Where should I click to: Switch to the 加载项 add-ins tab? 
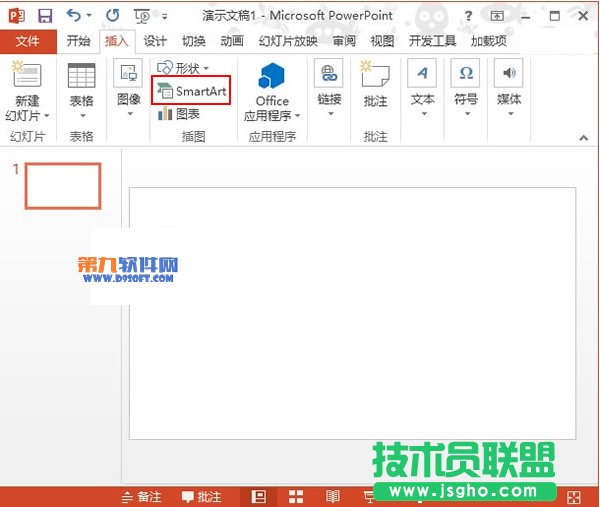489,41
